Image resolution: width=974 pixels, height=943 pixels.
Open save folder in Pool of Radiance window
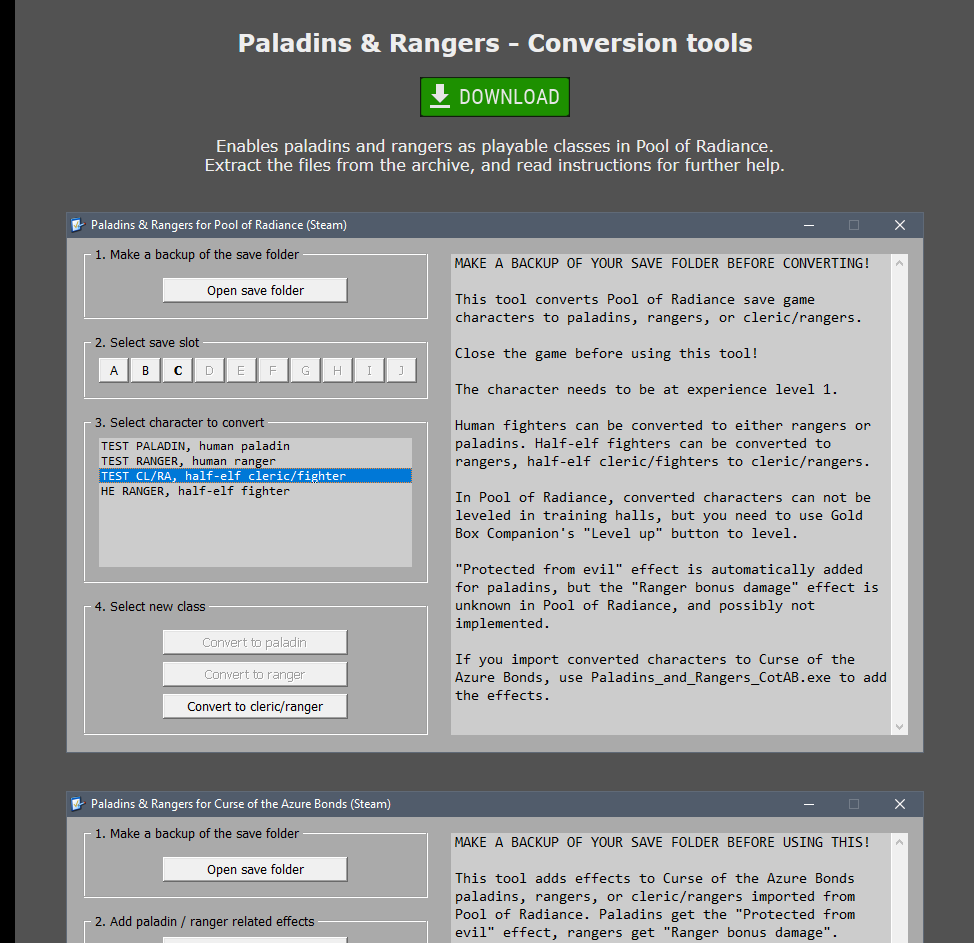click(255, 290)
